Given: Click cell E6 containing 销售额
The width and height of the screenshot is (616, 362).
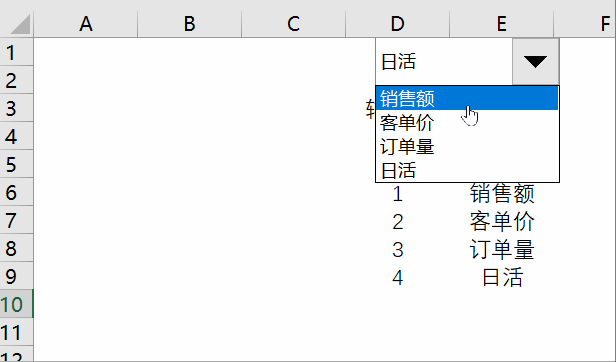Looking at the screenshot, I should 501,192.
